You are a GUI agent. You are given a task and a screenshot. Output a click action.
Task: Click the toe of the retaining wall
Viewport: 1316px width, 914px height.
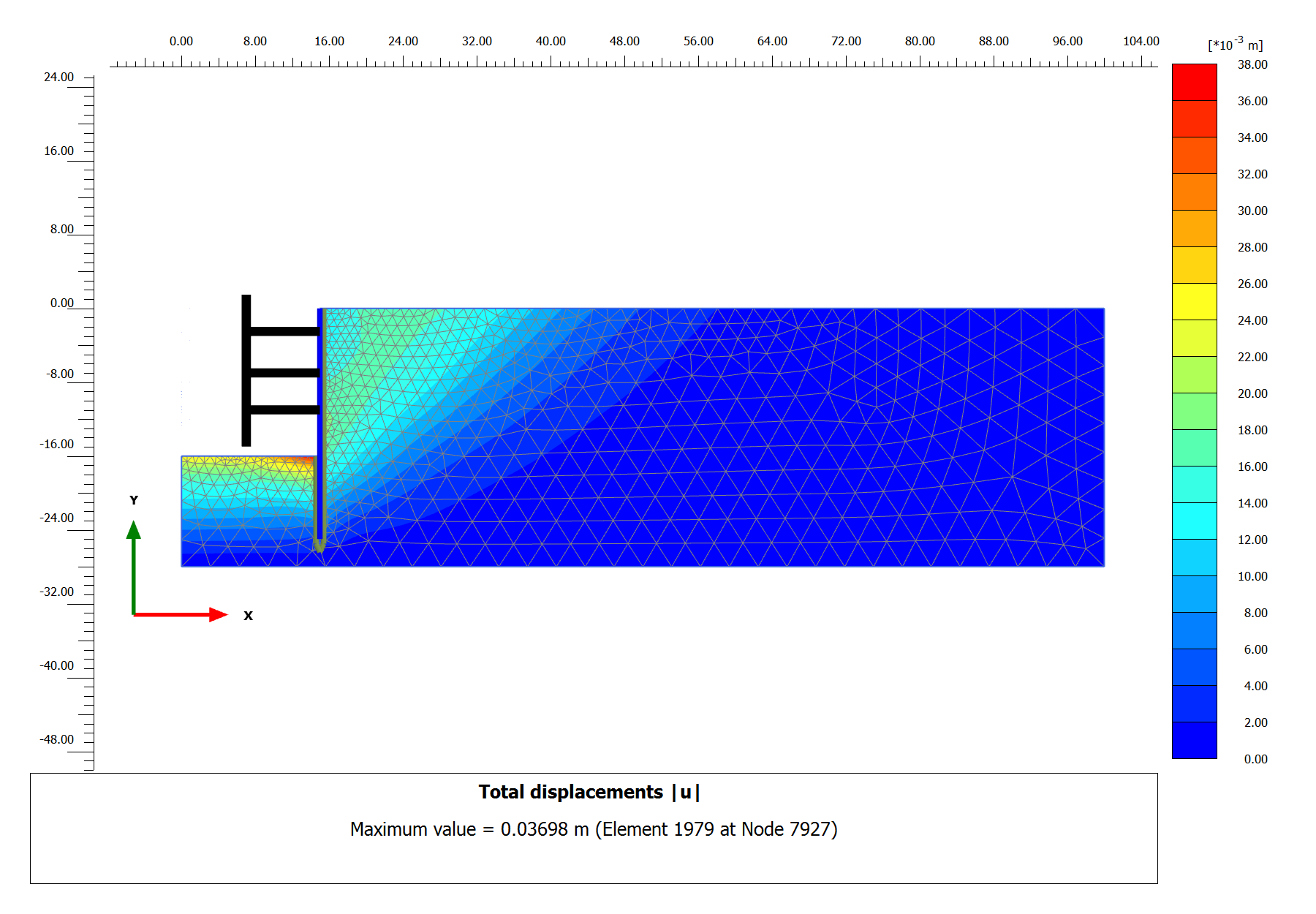pos(319,545)
